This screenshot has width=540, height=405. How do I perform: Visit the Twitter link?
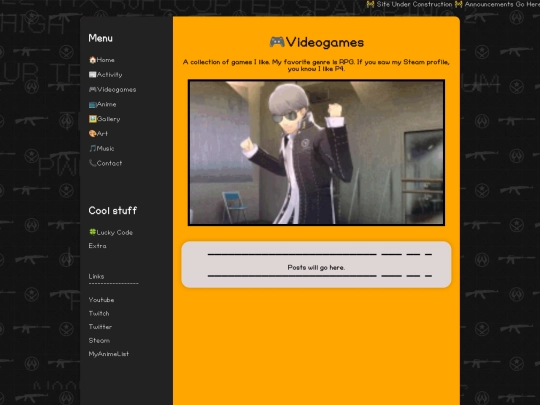click(x=100, y=327)
